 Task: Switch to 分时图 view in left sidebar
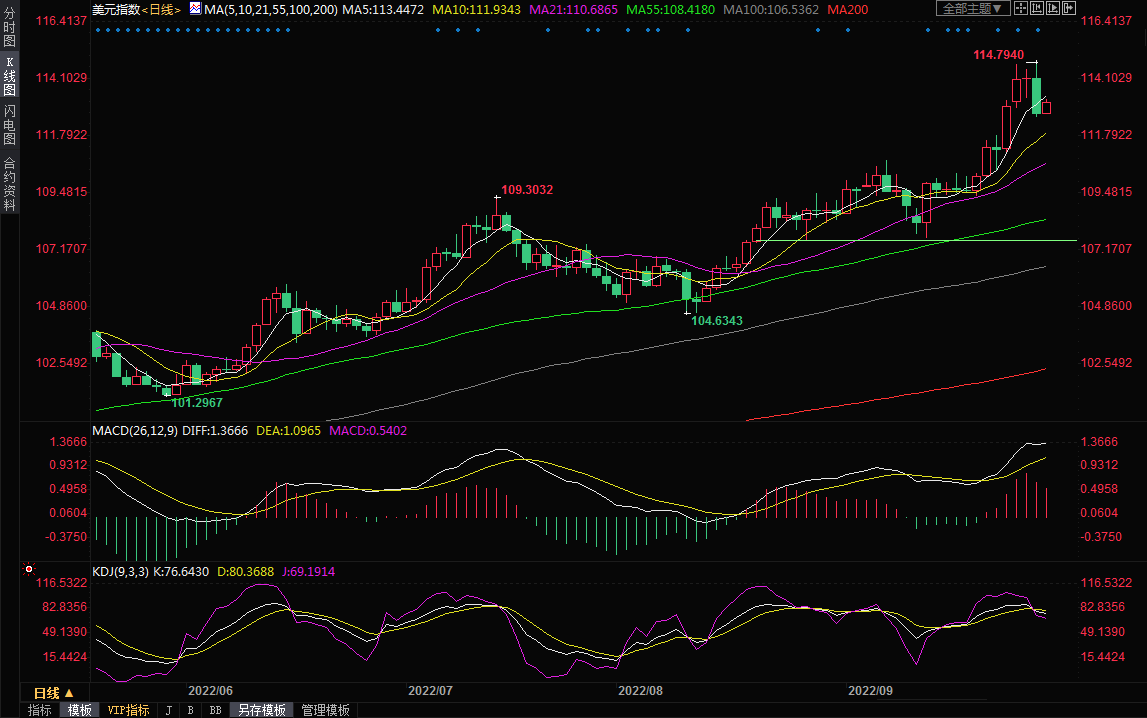click(x=9, y=32)
